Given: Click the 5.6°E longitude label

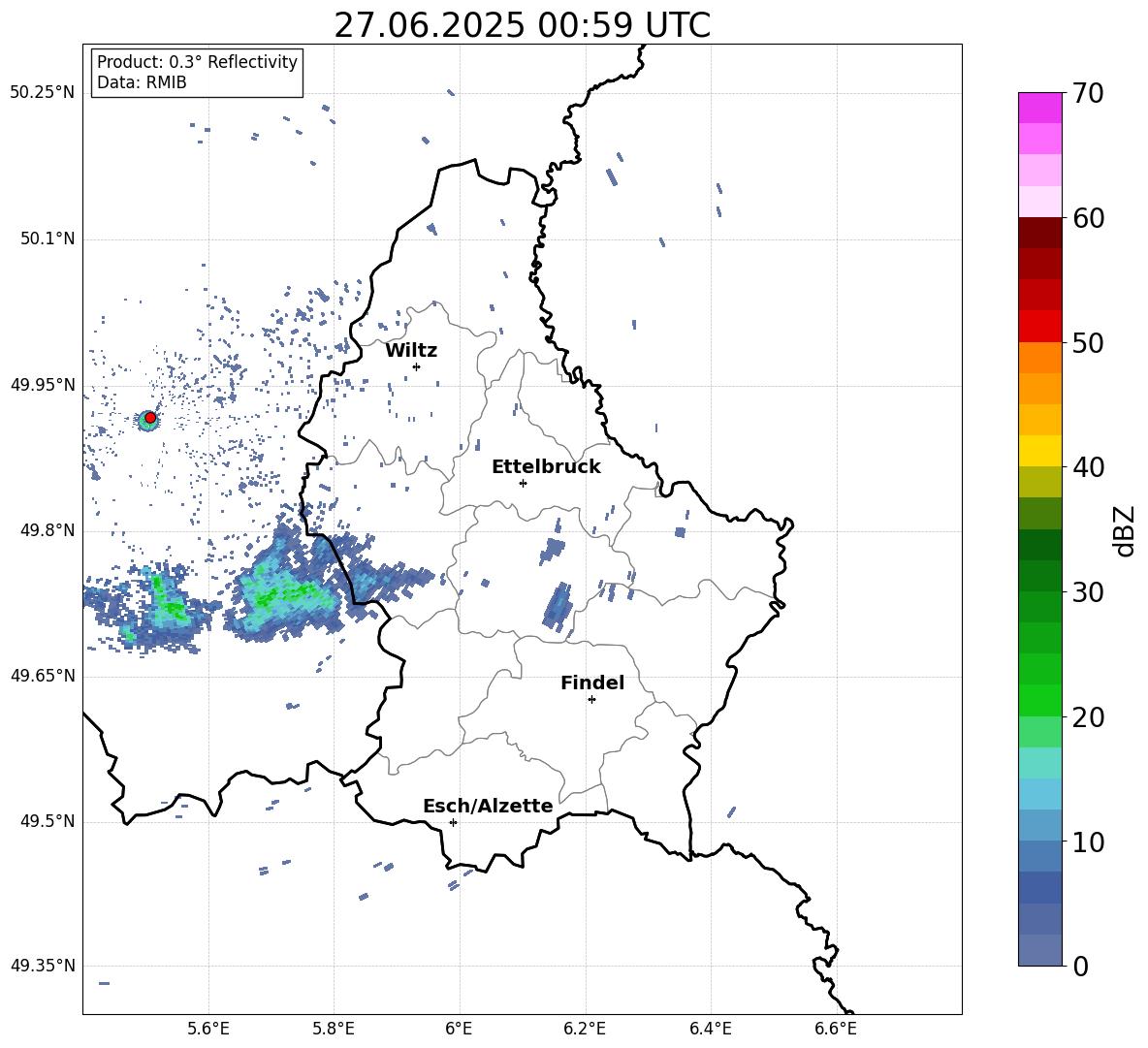Looking at the screenshot, I should tap(208, 1029).
